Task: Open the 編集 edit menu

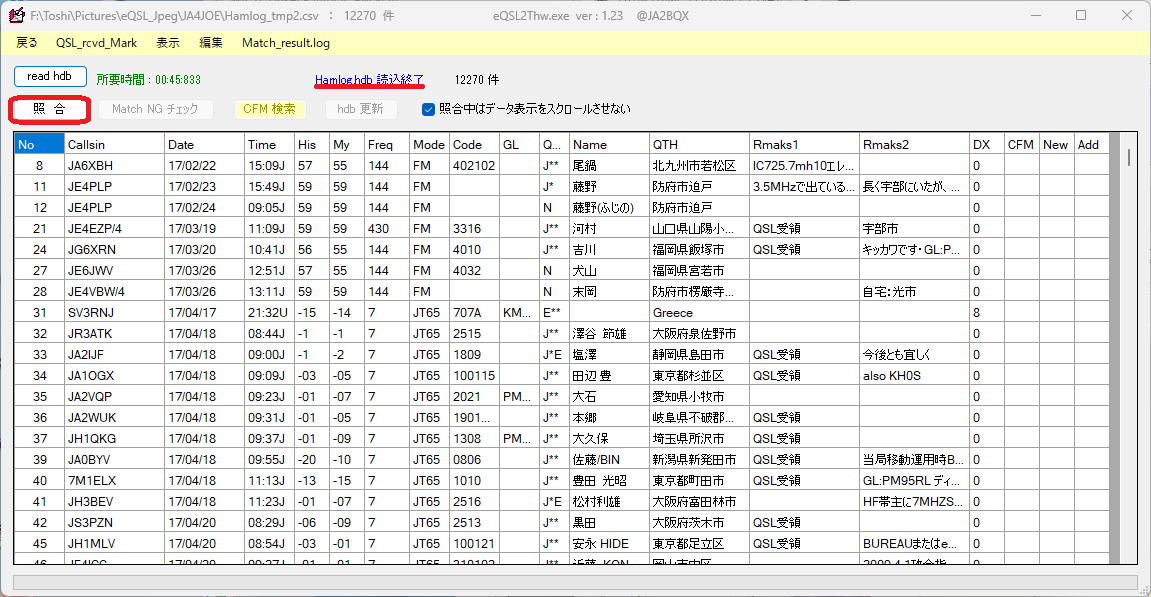Action: tap(210, 43)
